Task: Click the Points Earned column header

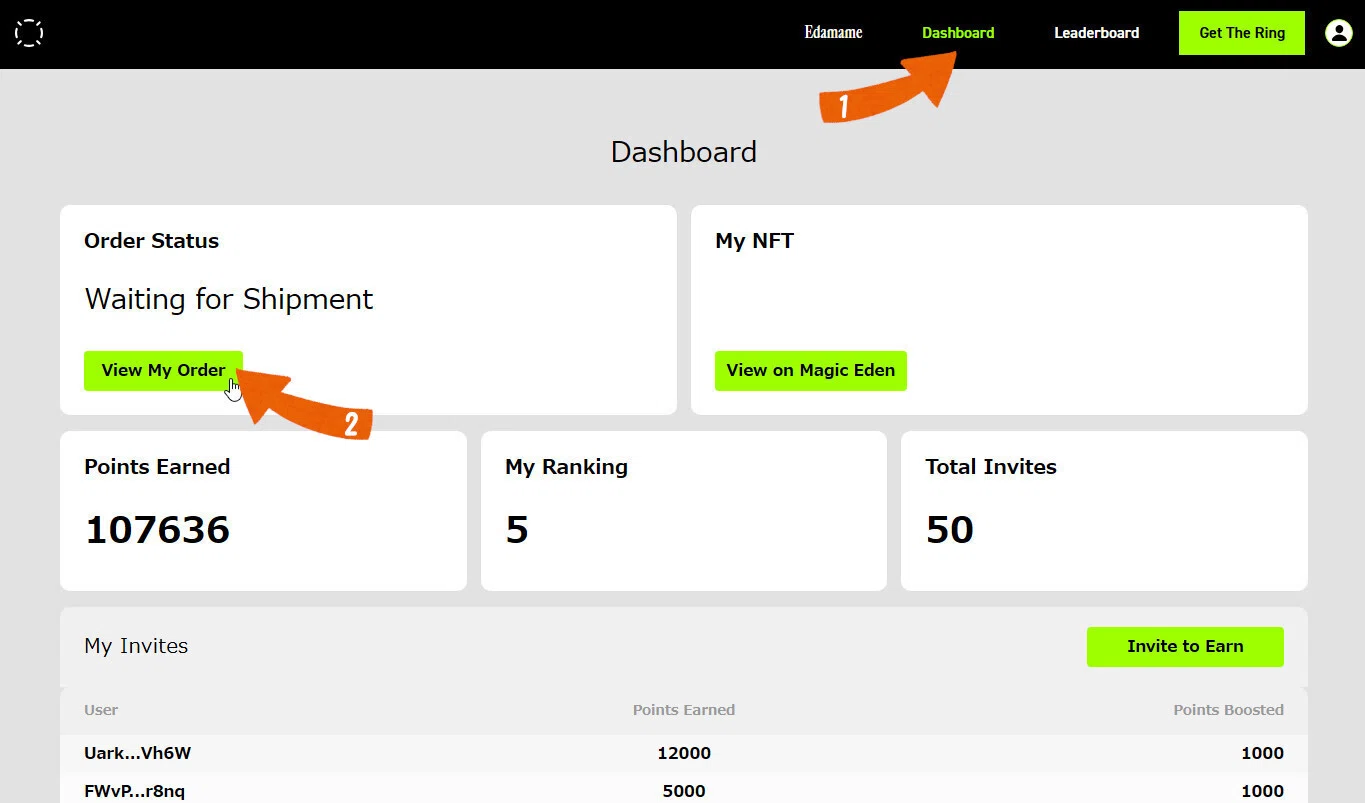Action: (x=684, y=710)
